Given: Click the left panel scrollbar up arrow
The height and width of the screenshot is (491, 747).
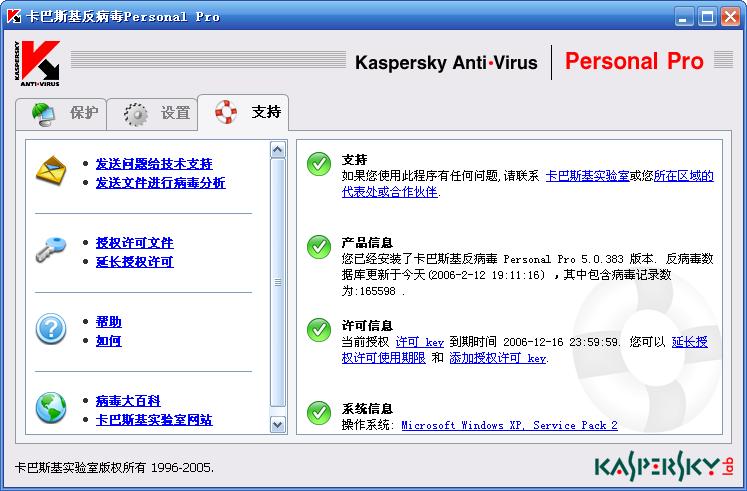Looking at the screenshot, I should (278, 150).
